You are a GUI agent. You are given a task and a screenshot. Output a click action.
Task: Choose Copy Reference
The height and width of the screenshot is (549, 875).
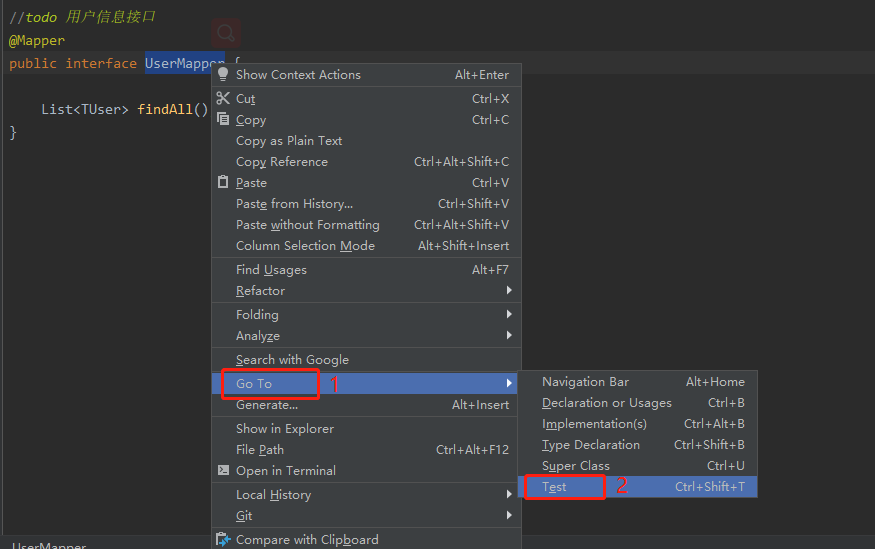[x=367, y=162]
